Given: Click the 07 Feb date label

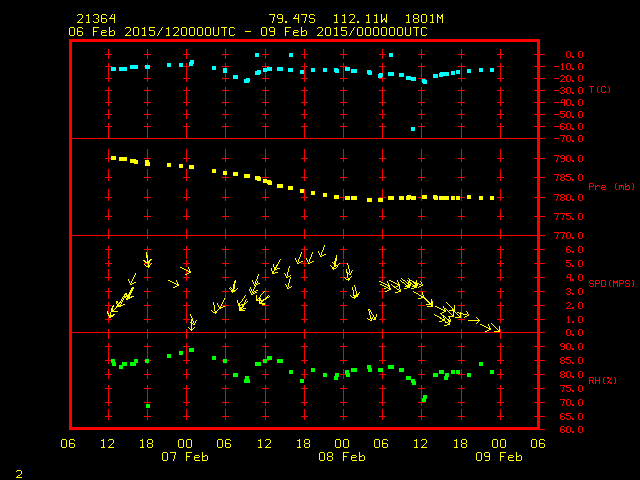Looking at the screenshot, I should coord(185,457).
